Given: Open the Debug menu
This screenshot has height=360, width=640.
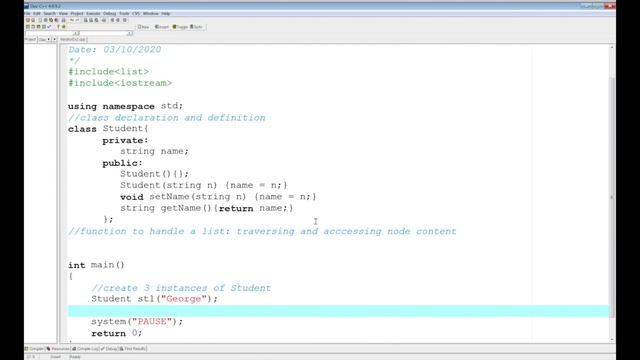Looking at the screenshot, I should coord(109,13).
